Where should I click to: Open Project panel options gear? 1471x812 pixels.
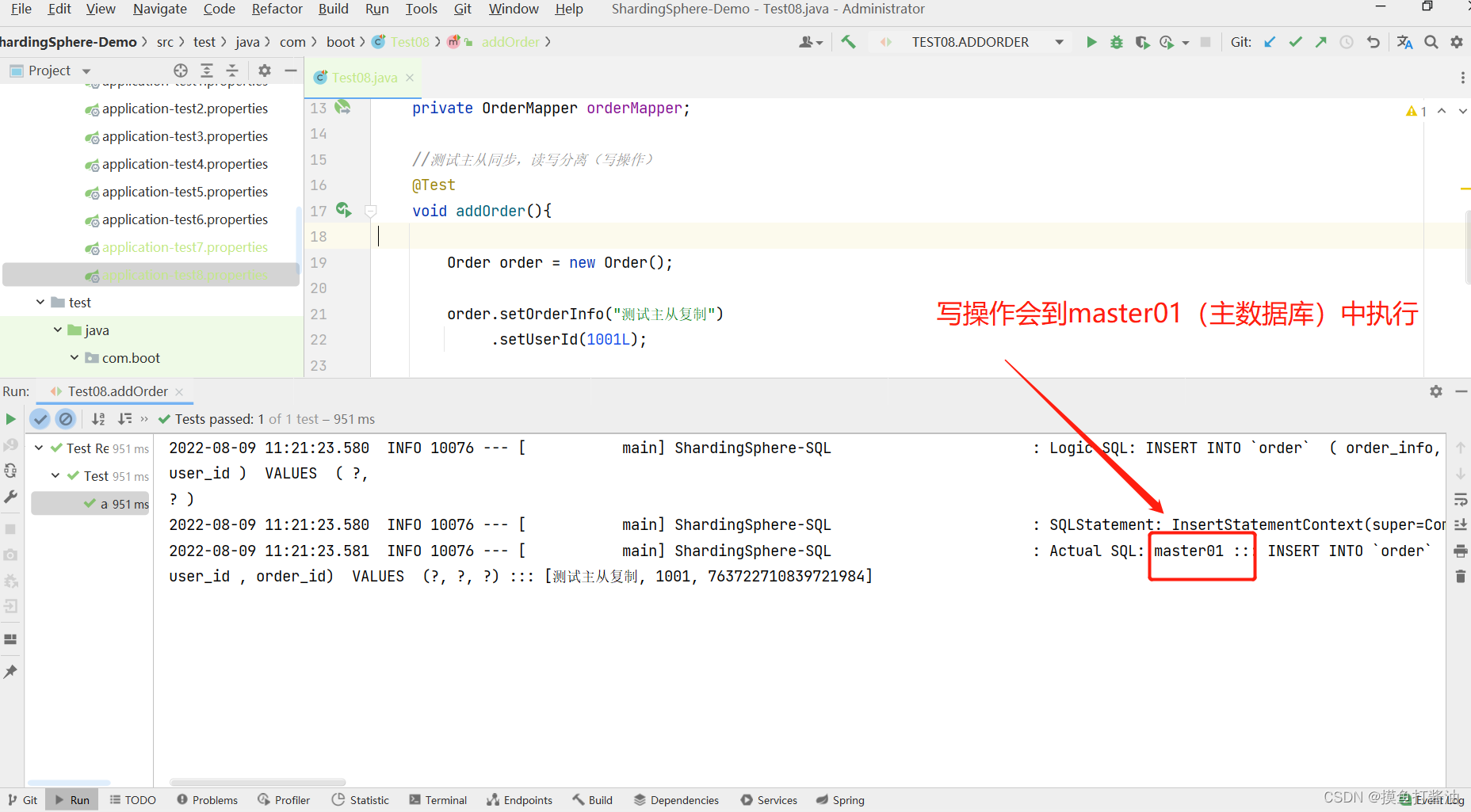click(265, 71)
